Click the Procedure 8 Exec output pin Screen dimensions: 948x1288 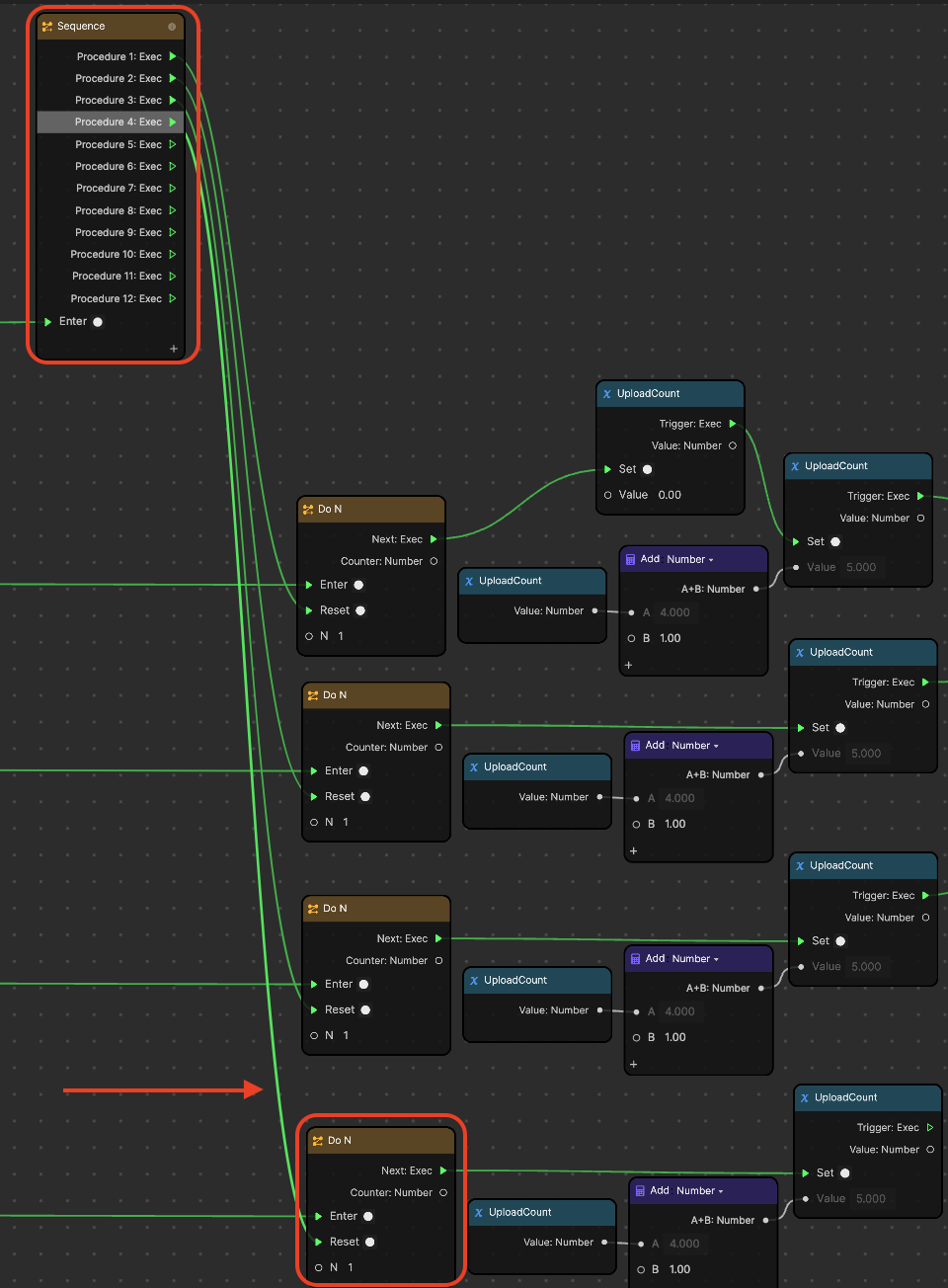point(173,210)
